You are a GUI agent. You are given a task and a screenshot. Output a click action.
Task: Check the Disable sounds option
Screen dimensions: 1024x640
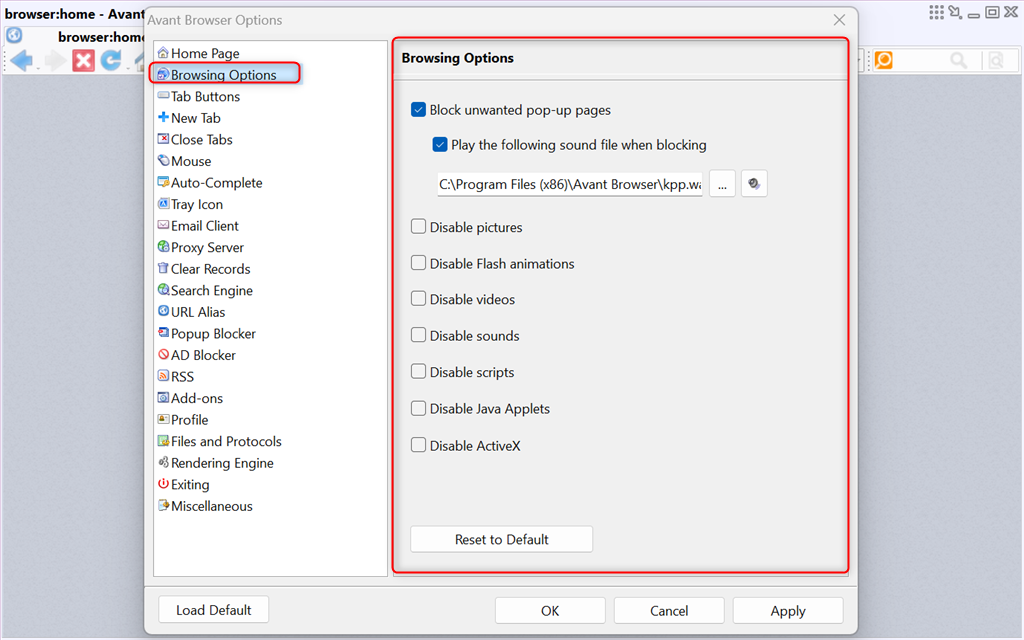tap(419, 336)
